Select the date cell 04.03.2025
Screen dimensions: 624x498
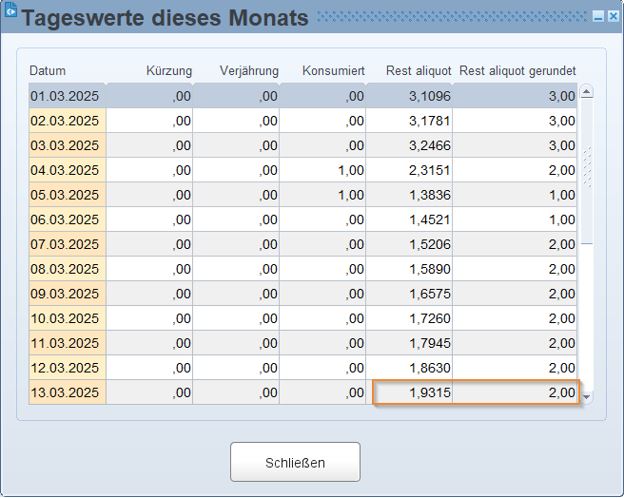65,170
